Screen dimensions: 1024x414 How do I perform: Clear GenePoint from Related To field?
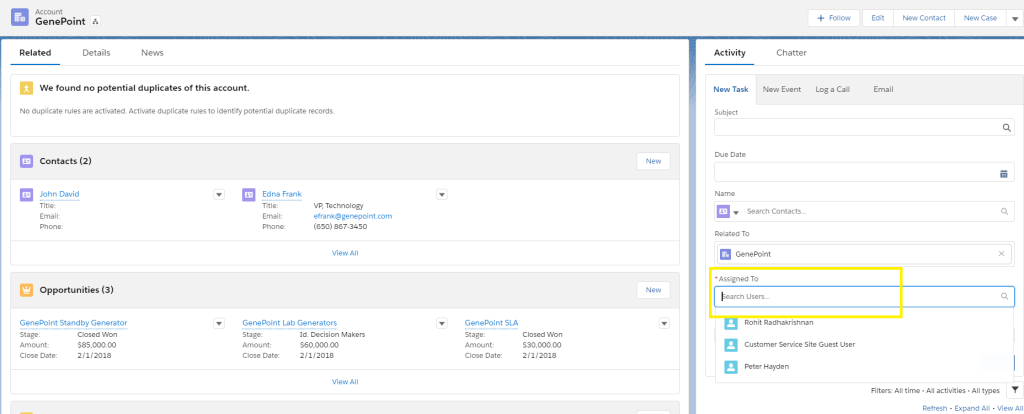[x=1001, y=253]
